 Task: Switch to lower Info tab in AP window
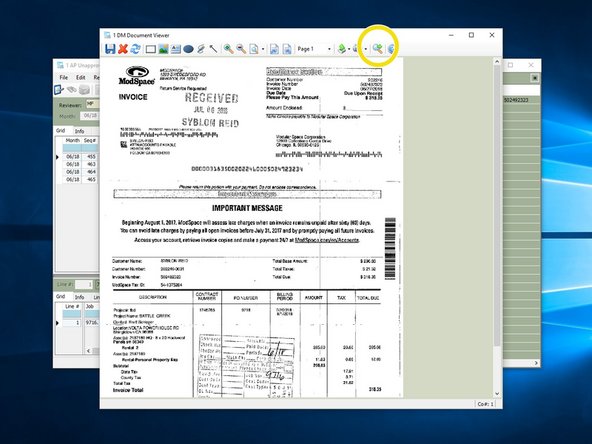pos(79,297)
